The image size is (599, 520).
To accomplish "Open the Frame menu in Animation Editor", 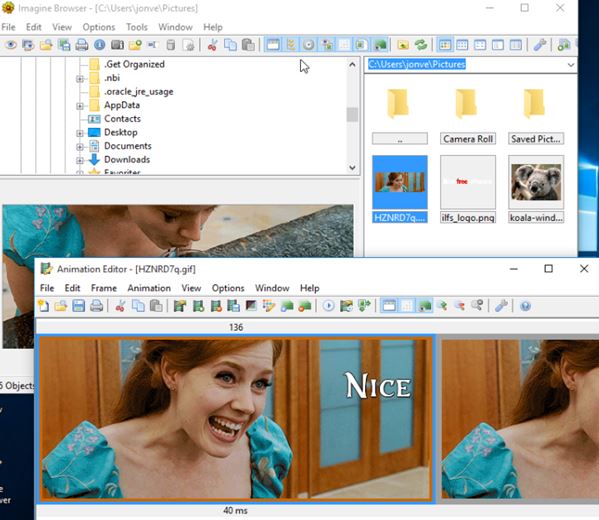I will point(104,288).
